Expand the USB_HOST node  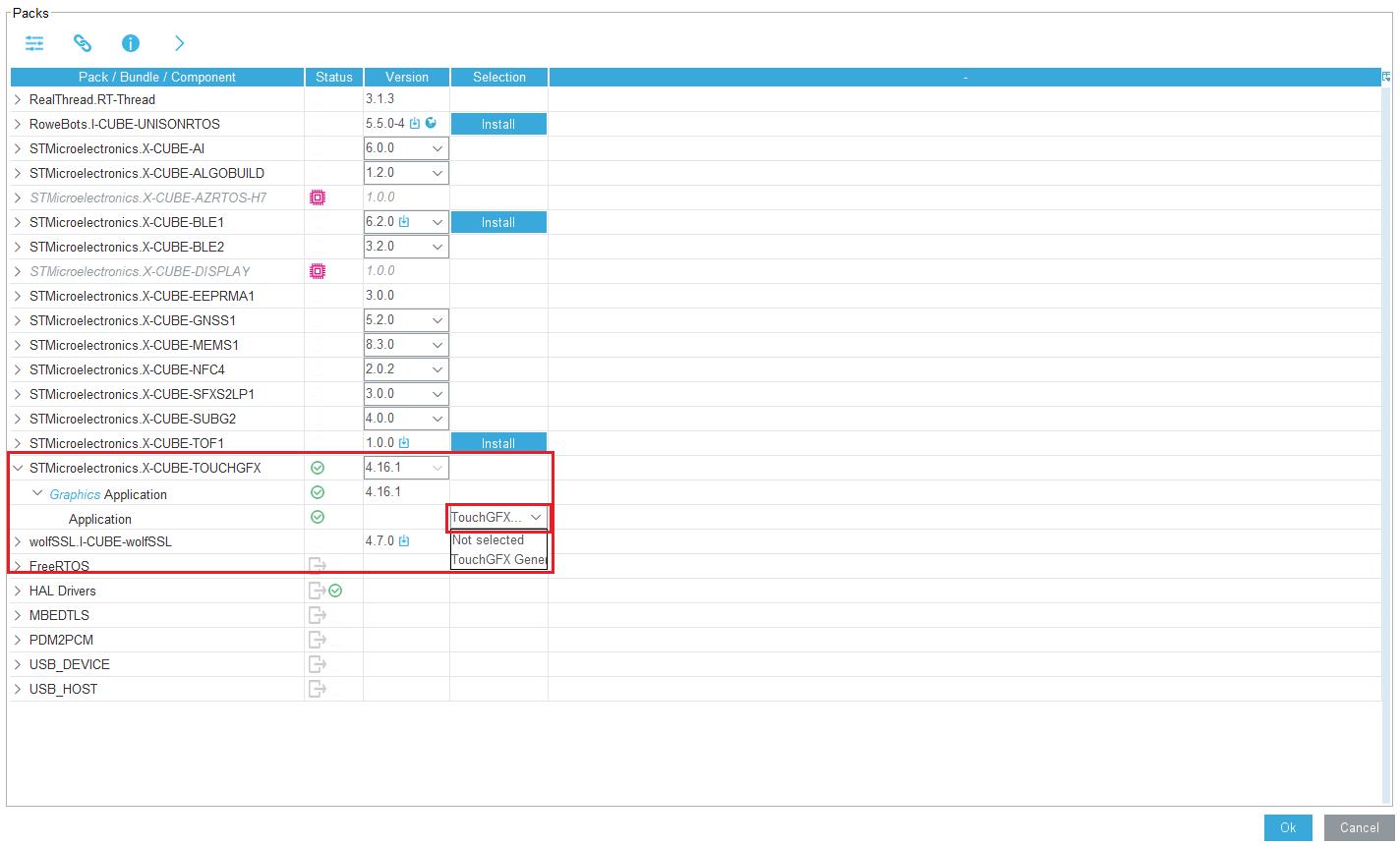[18, 689]
